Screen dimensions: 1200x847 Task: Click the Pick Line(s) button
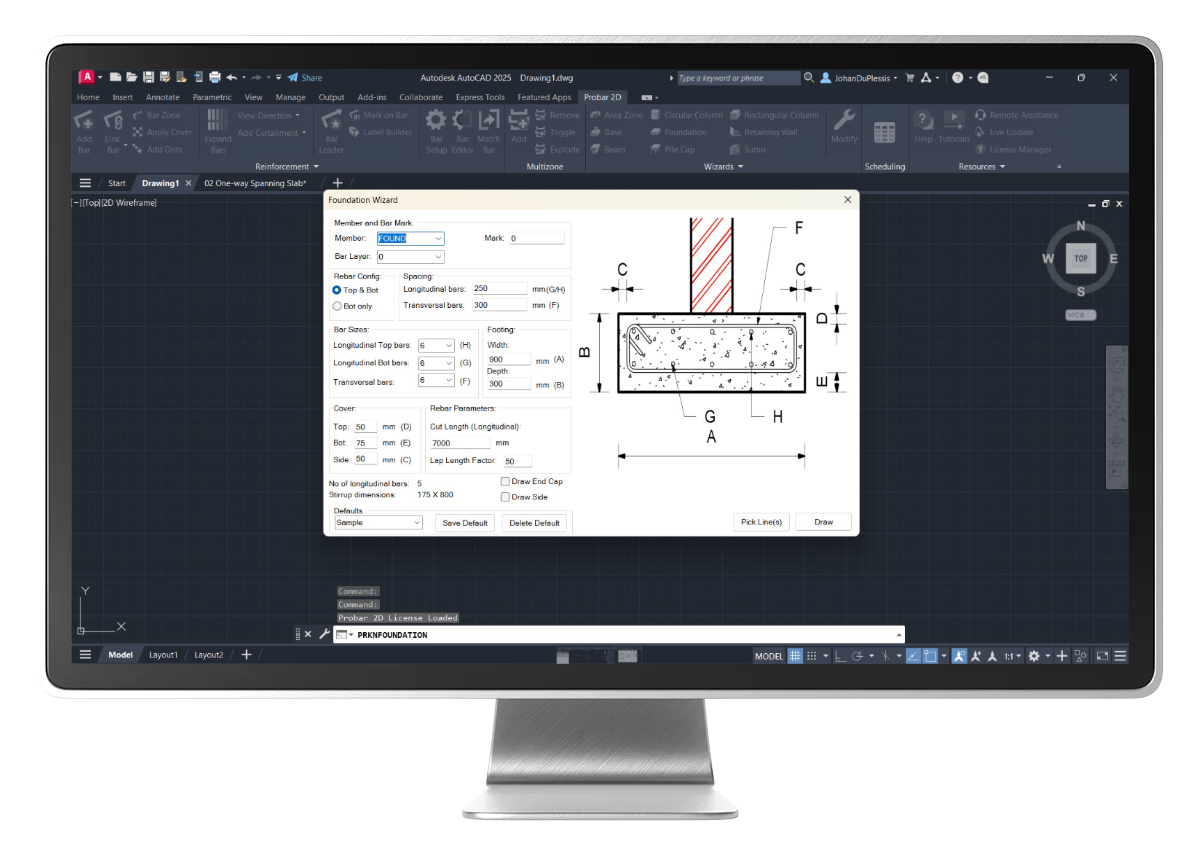pyautogui.click(x=762, y=522)
